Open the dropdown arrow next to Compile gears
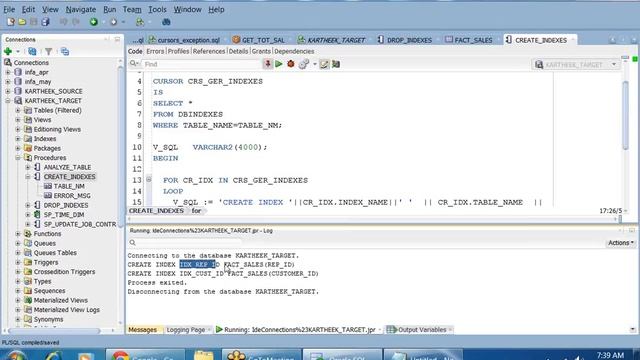 pos(315,64)
